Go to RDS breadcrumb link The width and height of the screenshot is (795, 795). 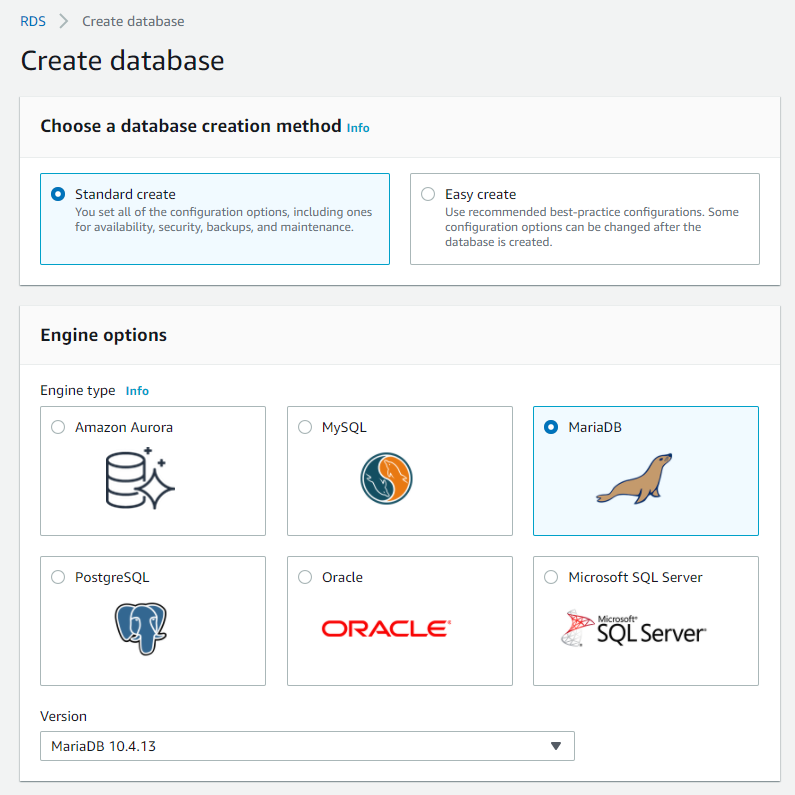pos(33,21)
